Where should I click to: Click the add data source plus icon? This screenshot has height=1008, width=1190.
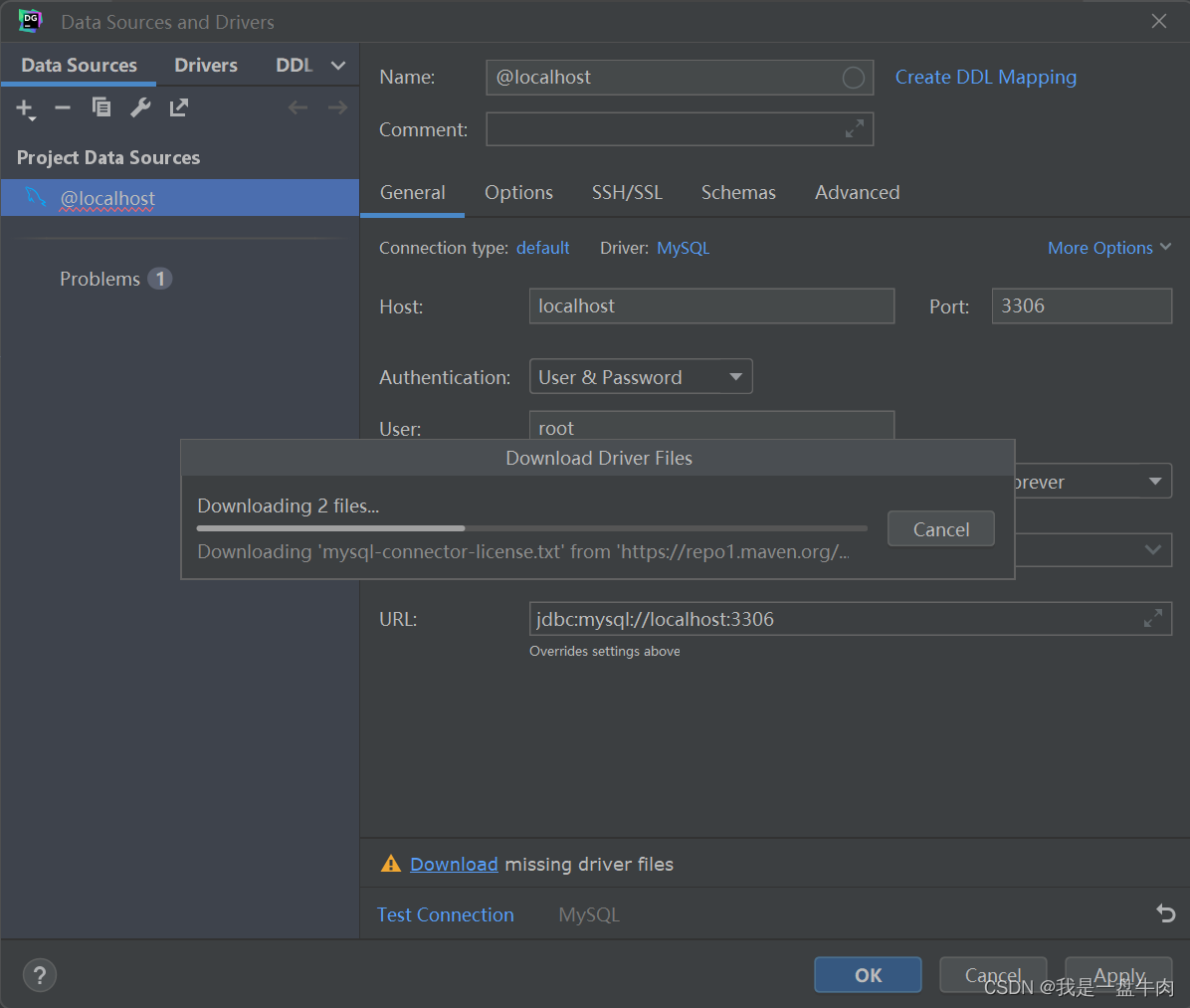[x=25, y=108]
